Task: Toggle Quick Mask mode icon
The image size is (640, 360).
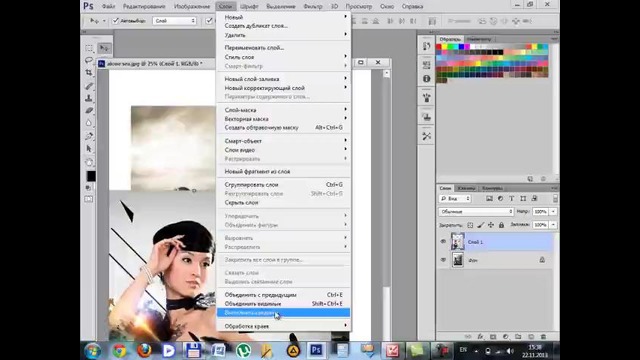Action: 89,199
